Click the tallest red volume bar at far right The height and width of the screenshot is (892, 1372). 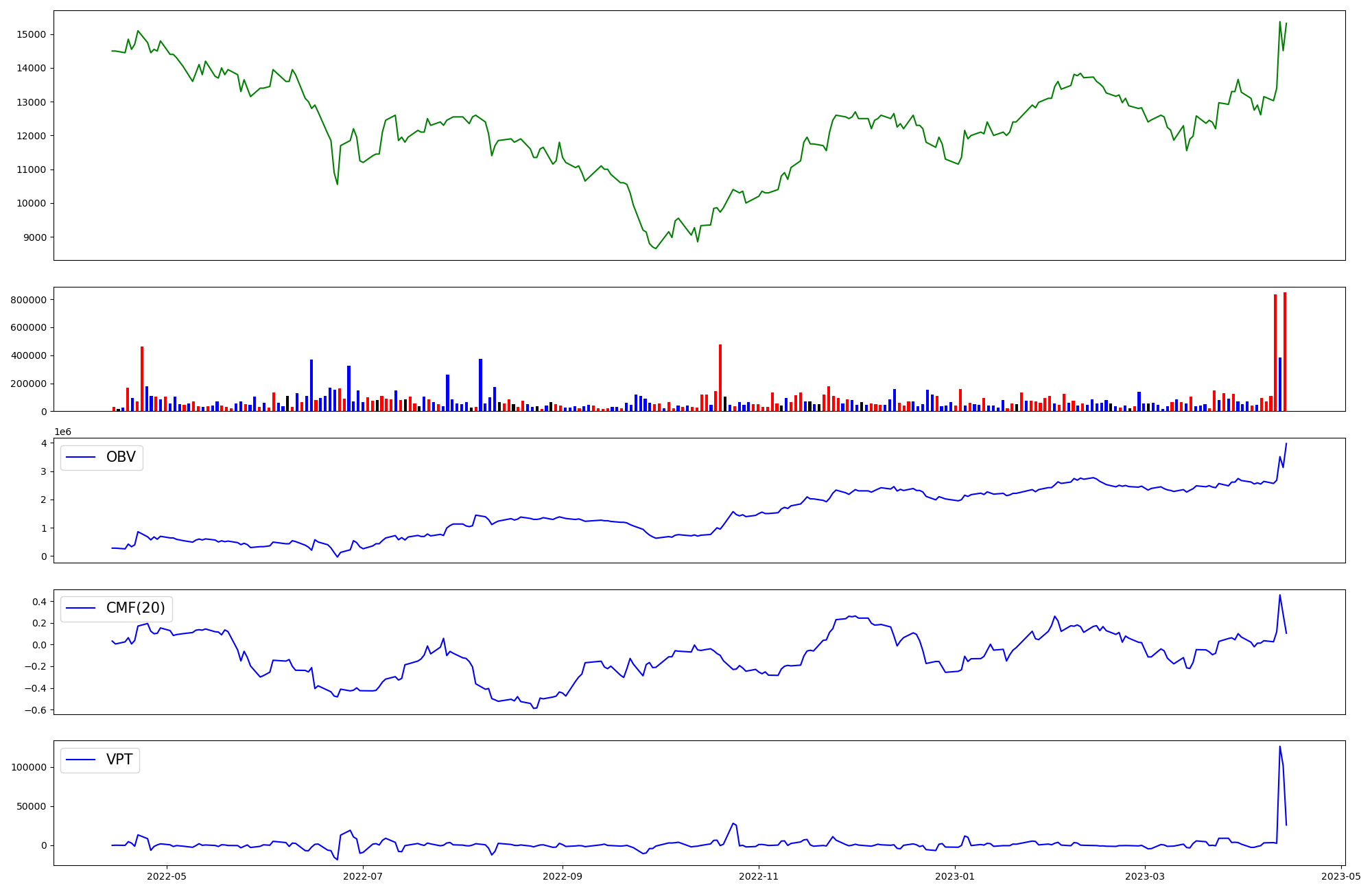click(1285, 351)
